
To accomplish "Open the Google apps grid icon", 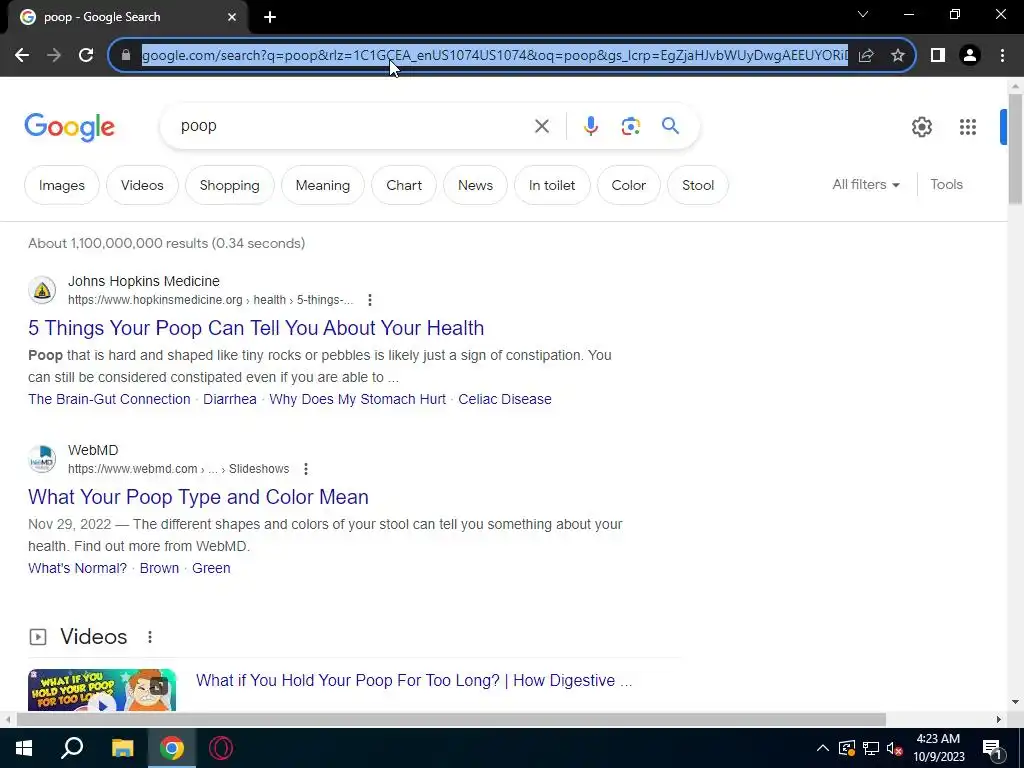I will pyautogui.click(x=968, y=127).
